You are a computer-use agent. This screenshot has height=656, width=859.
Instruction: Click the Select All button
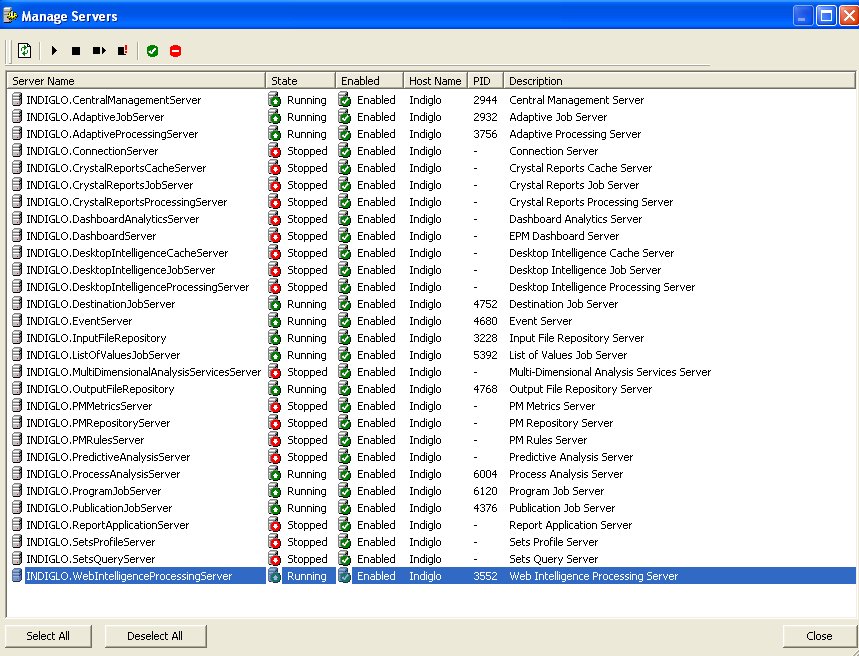[x=48, y=636]
